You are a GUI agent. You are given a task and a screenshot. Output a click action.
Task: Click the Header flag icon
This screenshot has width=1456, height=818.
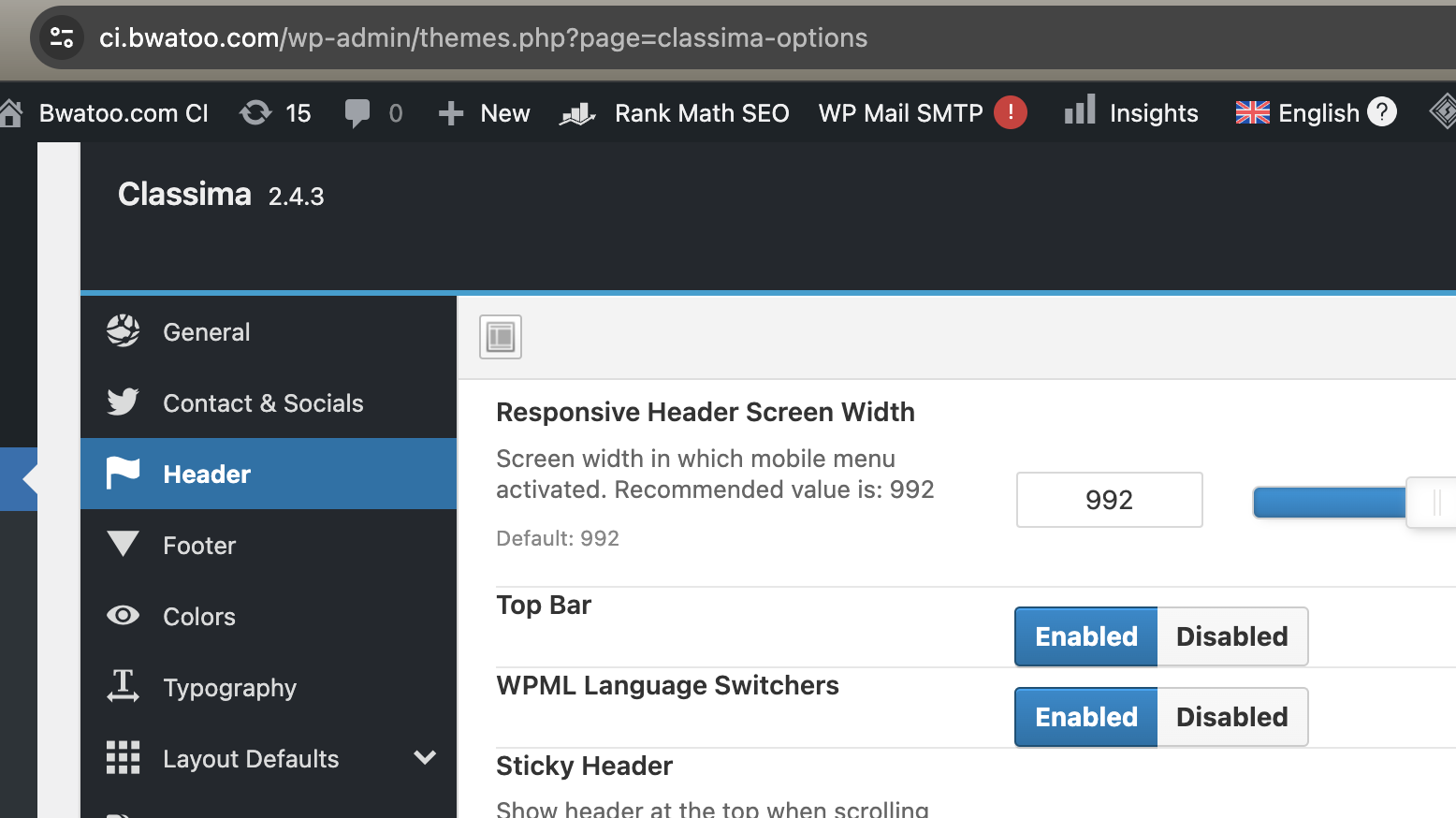[x=123, y=473]
